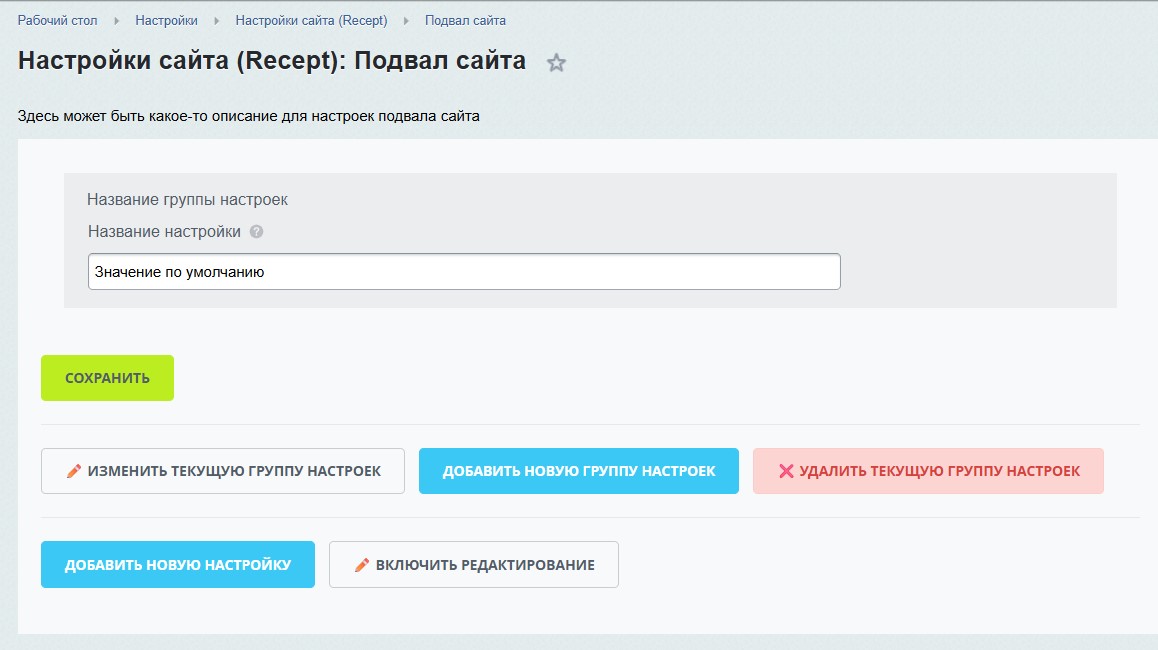Click the description text under the title

[x=249, y=116]
